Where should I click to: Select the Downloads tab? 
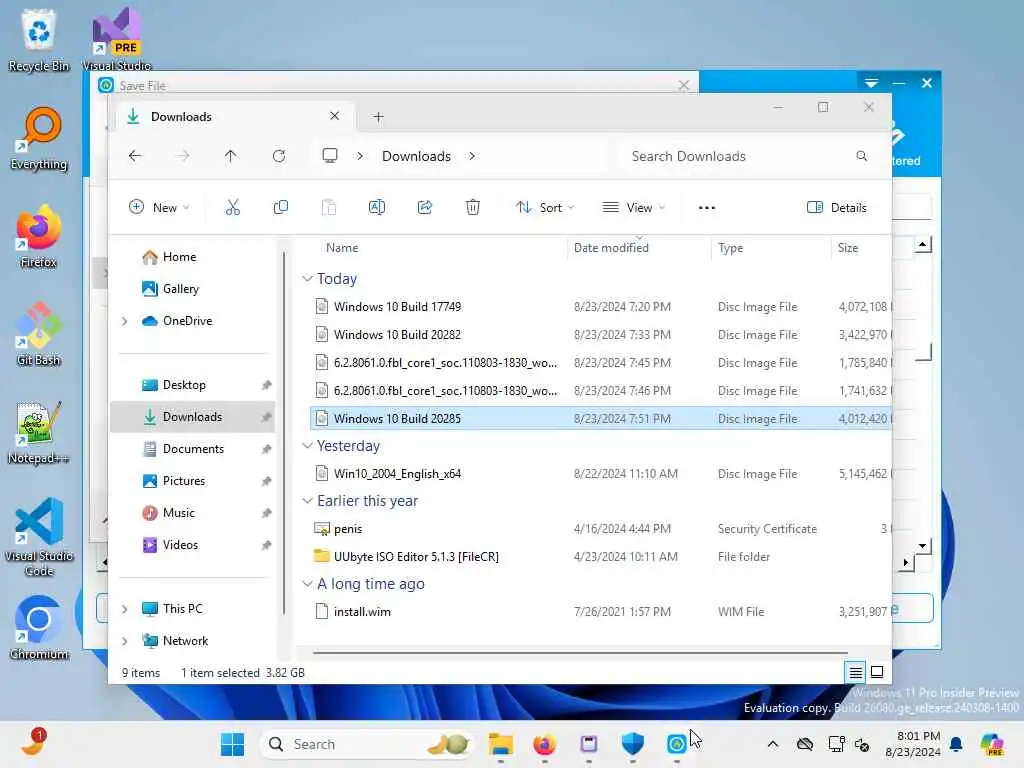[235, 117]
